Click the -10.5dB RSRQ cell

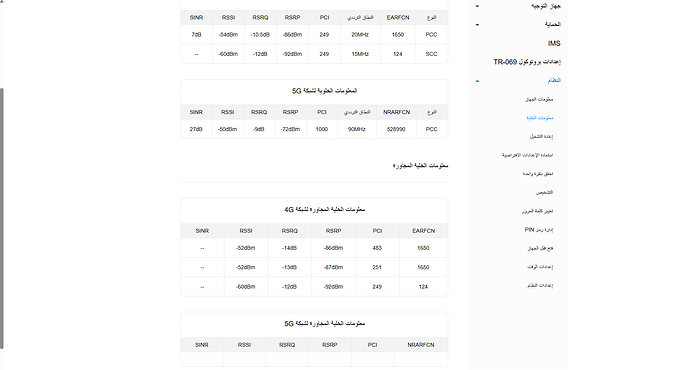point(260,35)
